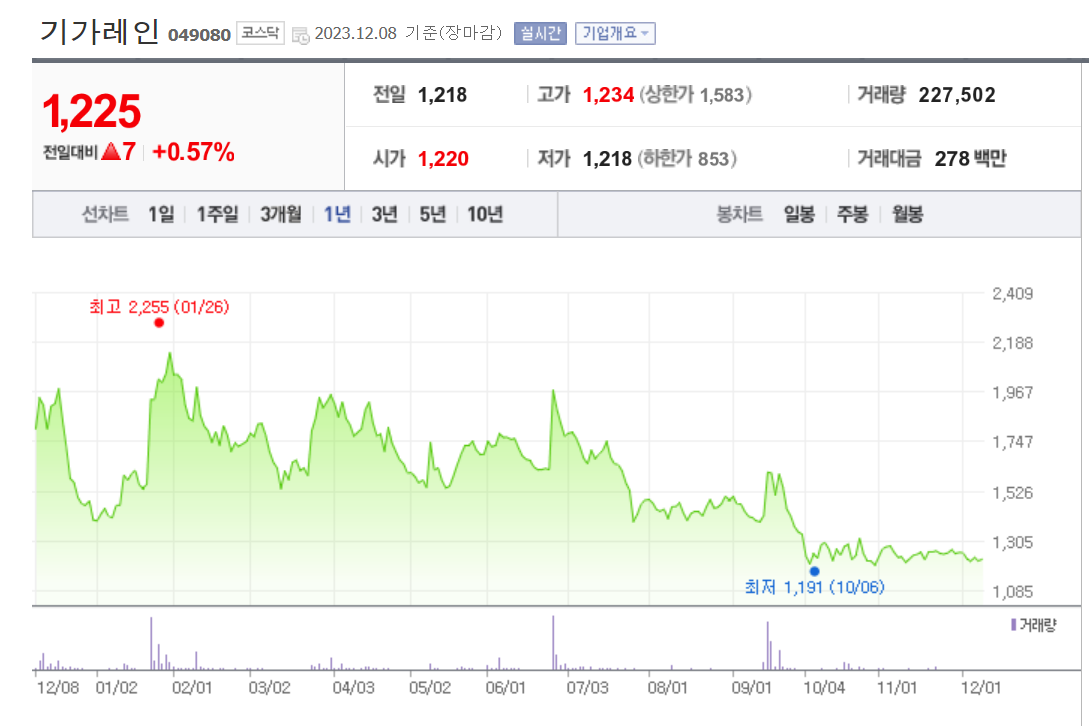Click the 전일 value 1,218
Viewport: 1089px width, 726px height.
pos(442,94)
